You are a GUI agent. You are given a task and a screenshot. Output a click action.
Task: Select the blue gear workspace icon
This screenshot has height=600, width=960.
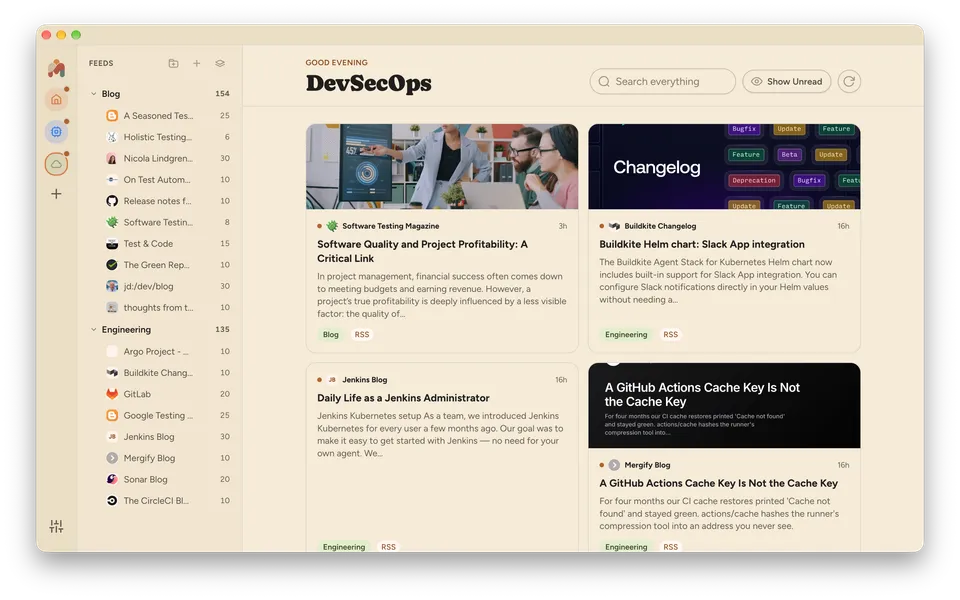pyautogui.click(x=56, y=132)
